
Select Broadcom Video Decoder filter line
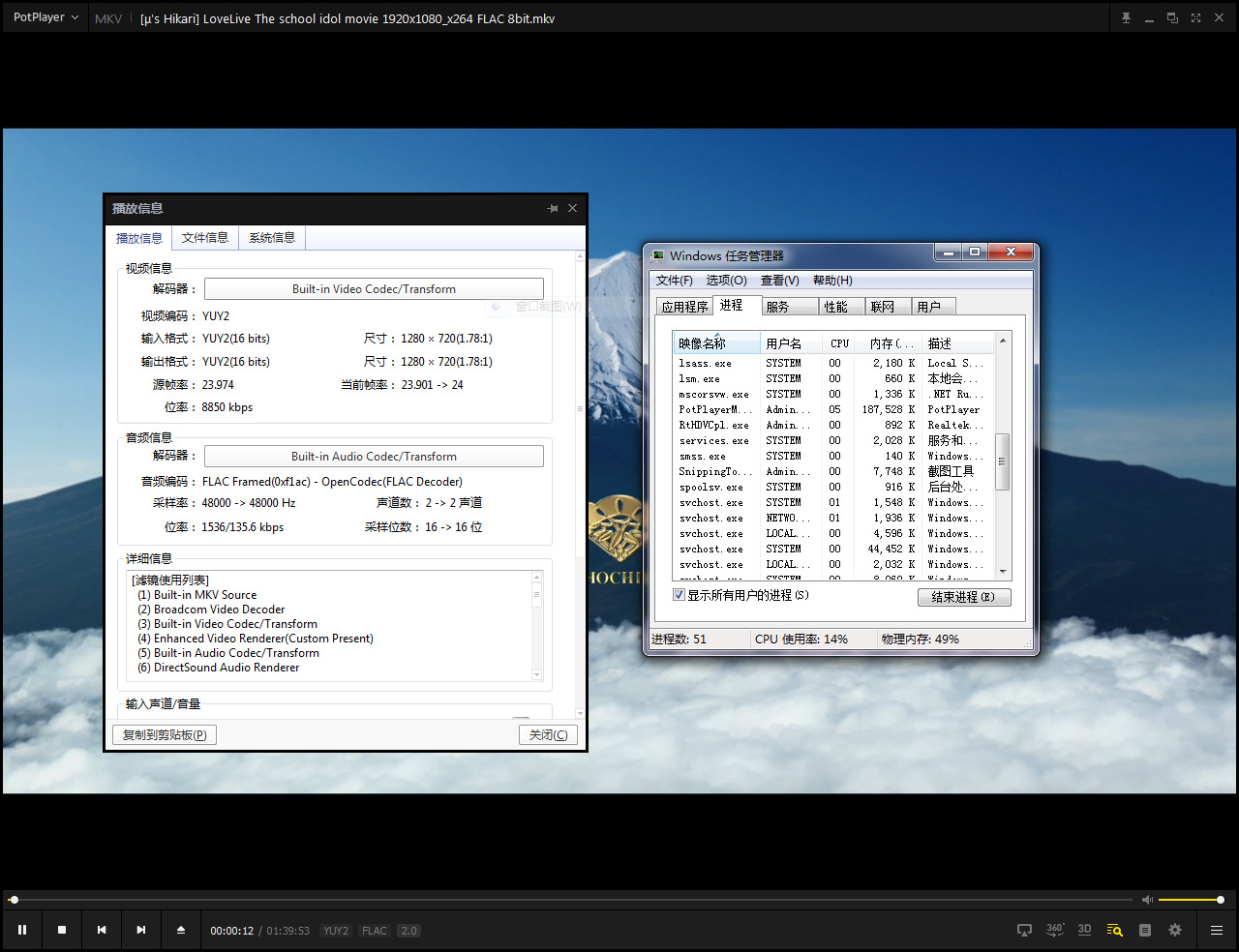click(211, 610)
